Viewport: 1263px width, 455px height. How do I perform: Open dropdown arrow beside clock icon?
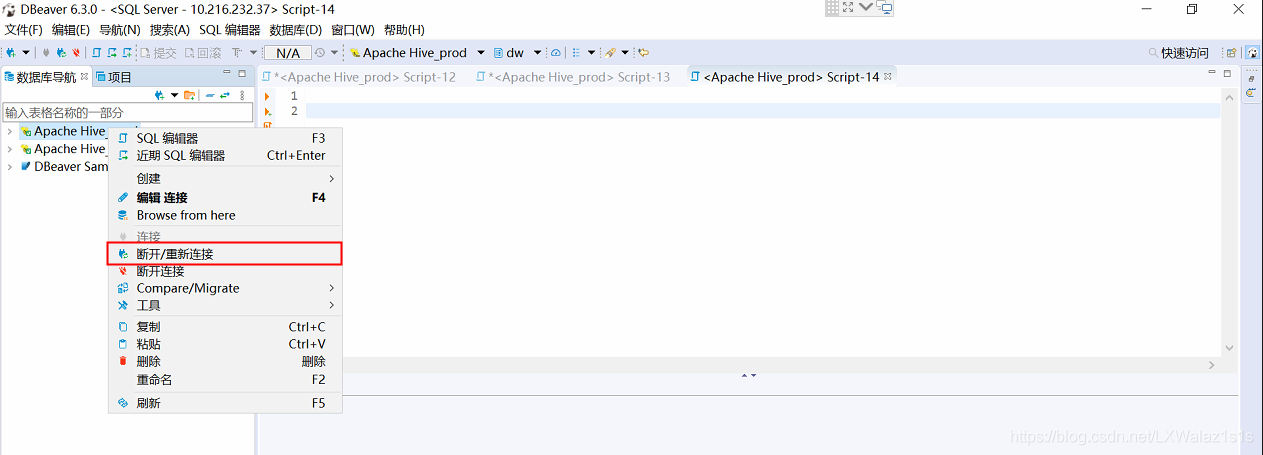click(x=334, y=52)
